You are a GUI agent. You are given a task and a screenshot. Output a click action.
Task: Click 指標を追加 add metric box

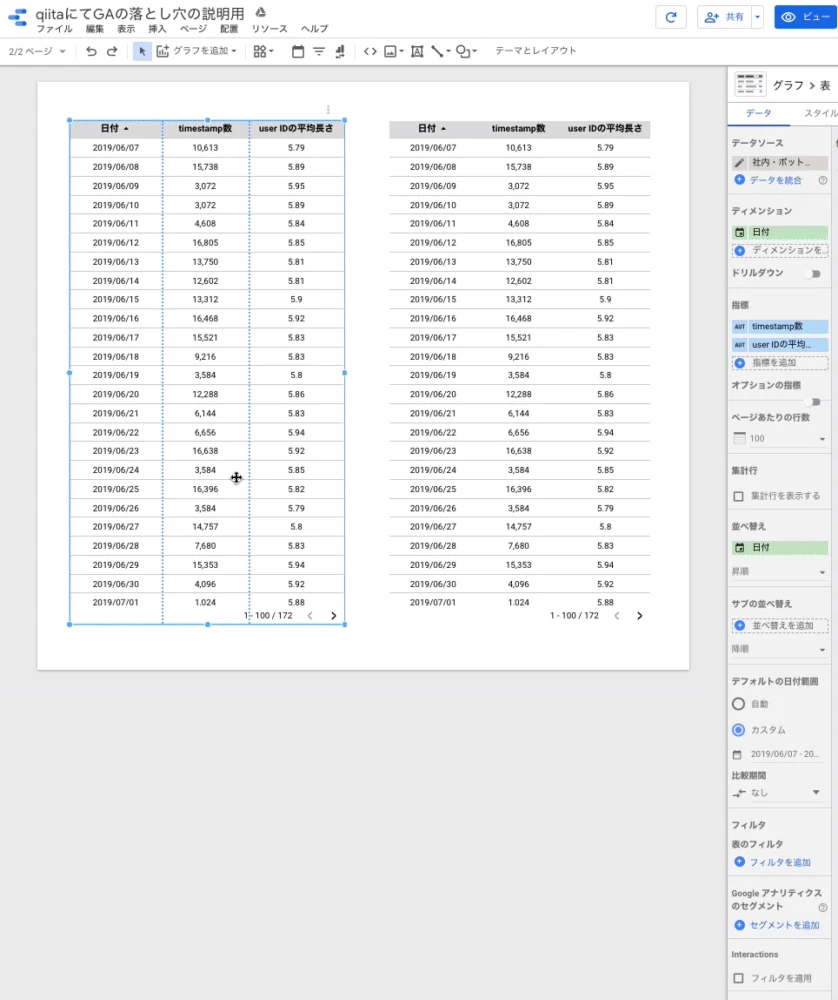tap(780, 363)
